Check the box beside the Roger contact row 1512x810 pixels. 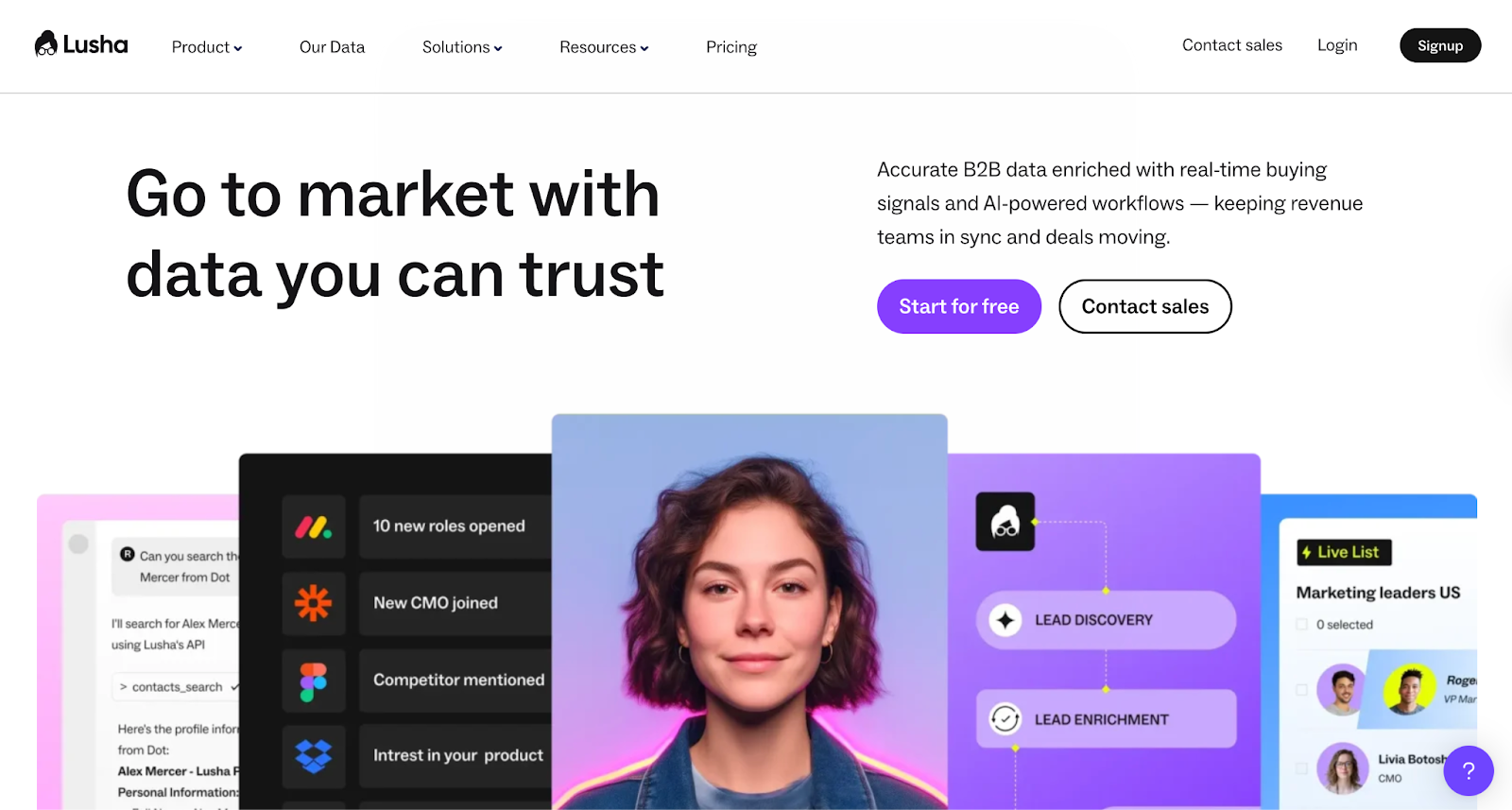coord(1302,690)
